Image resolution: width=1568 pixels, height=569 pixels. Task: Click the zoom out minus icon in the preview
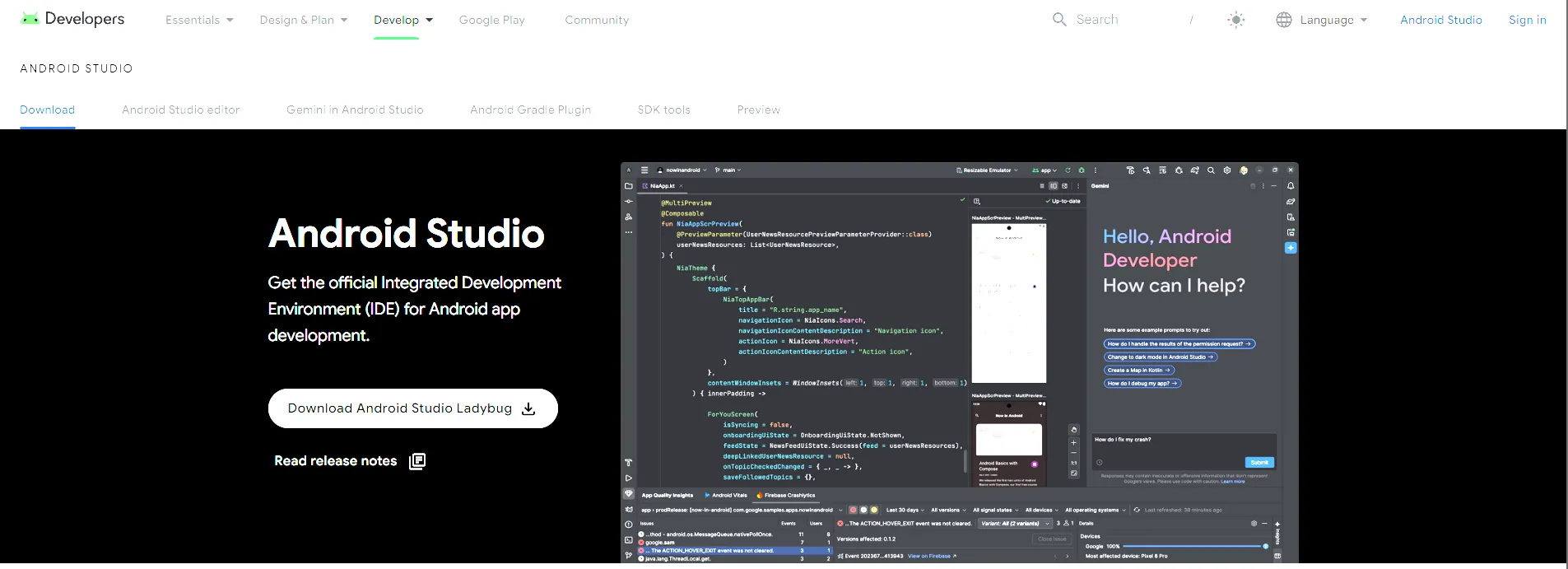(x=1073, y=453)
